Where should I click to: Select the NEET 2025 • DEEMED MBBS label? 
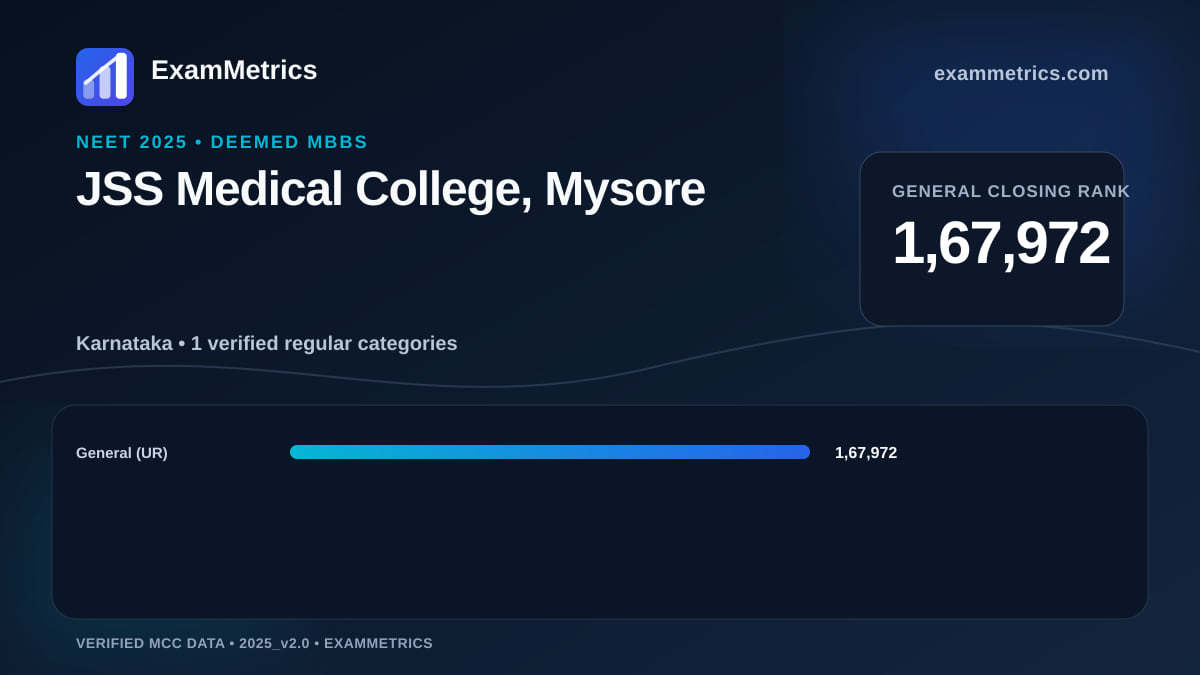[222, 142]
